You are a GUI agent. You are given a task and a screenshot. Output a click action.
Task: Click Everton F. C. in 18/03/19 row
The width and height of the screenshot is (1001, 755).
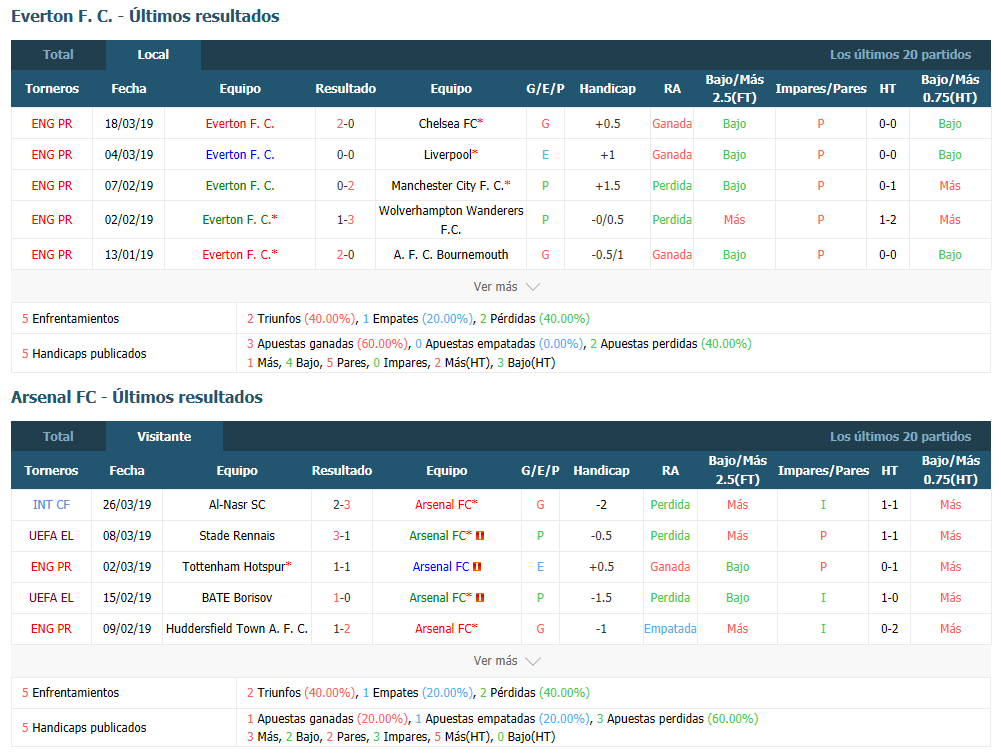pyautogui.click(x=240, y=124)
